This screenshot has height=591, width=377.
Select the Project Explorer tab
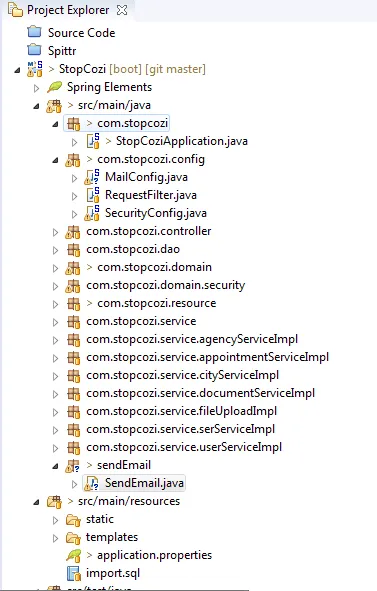pos(68,10)
